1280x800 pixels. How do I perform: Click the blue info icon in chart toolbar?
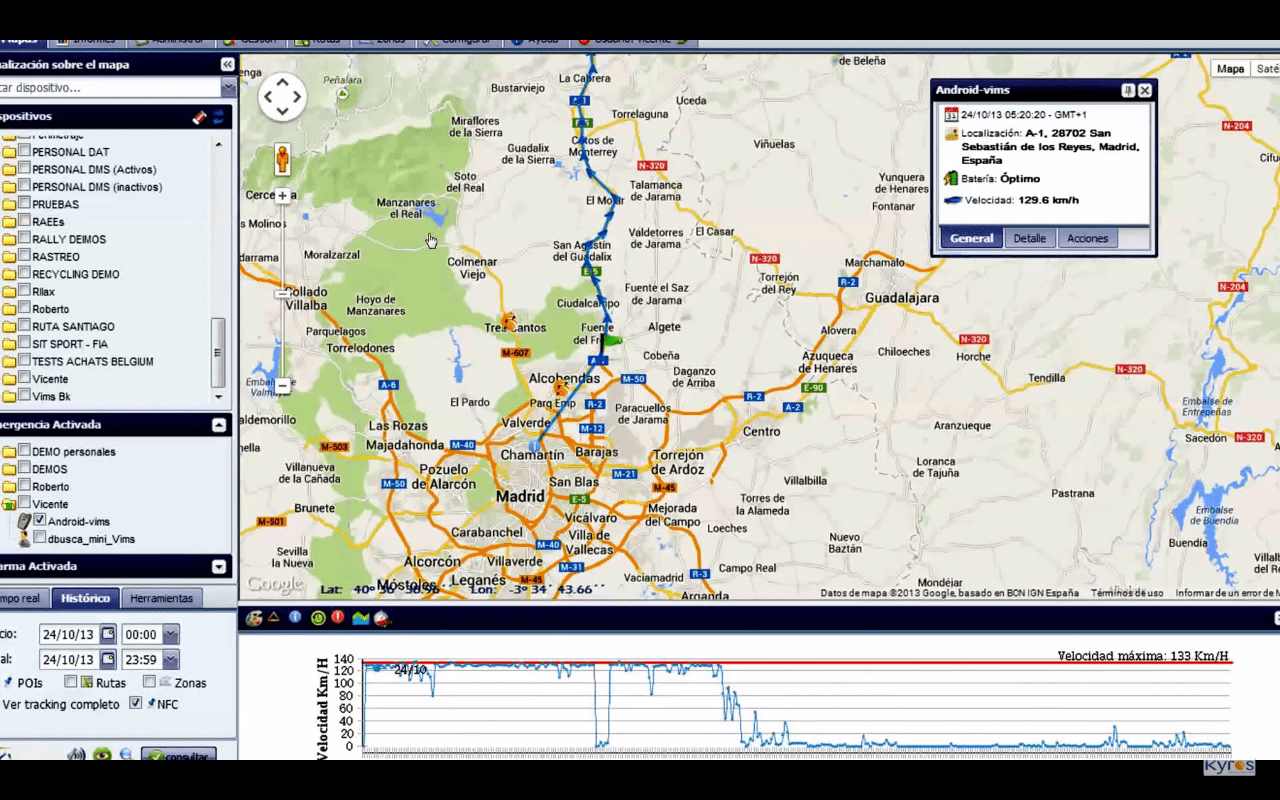pos(295,617)
